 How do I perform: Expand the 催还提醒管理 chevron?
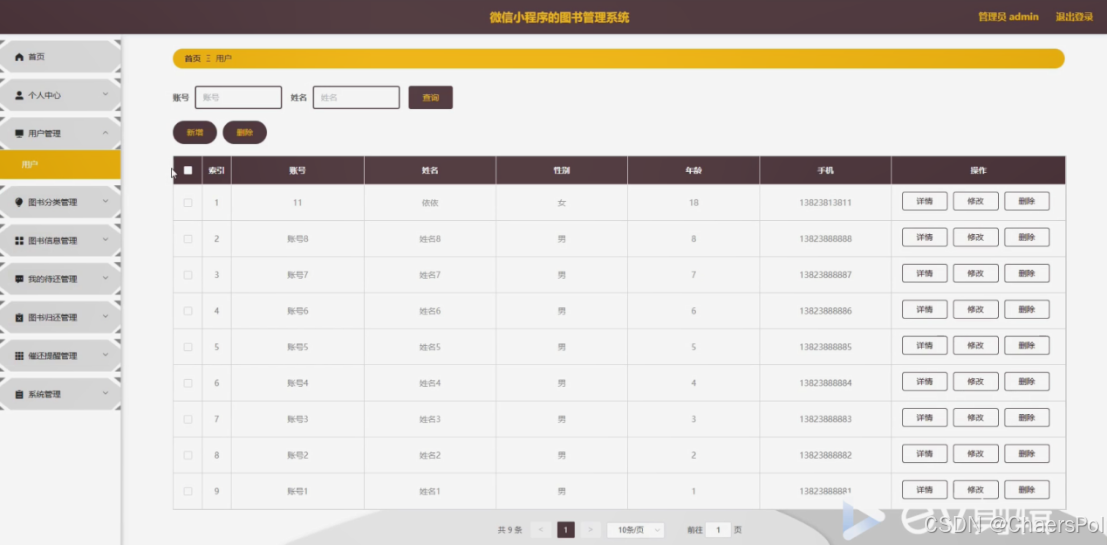[105, 356]
